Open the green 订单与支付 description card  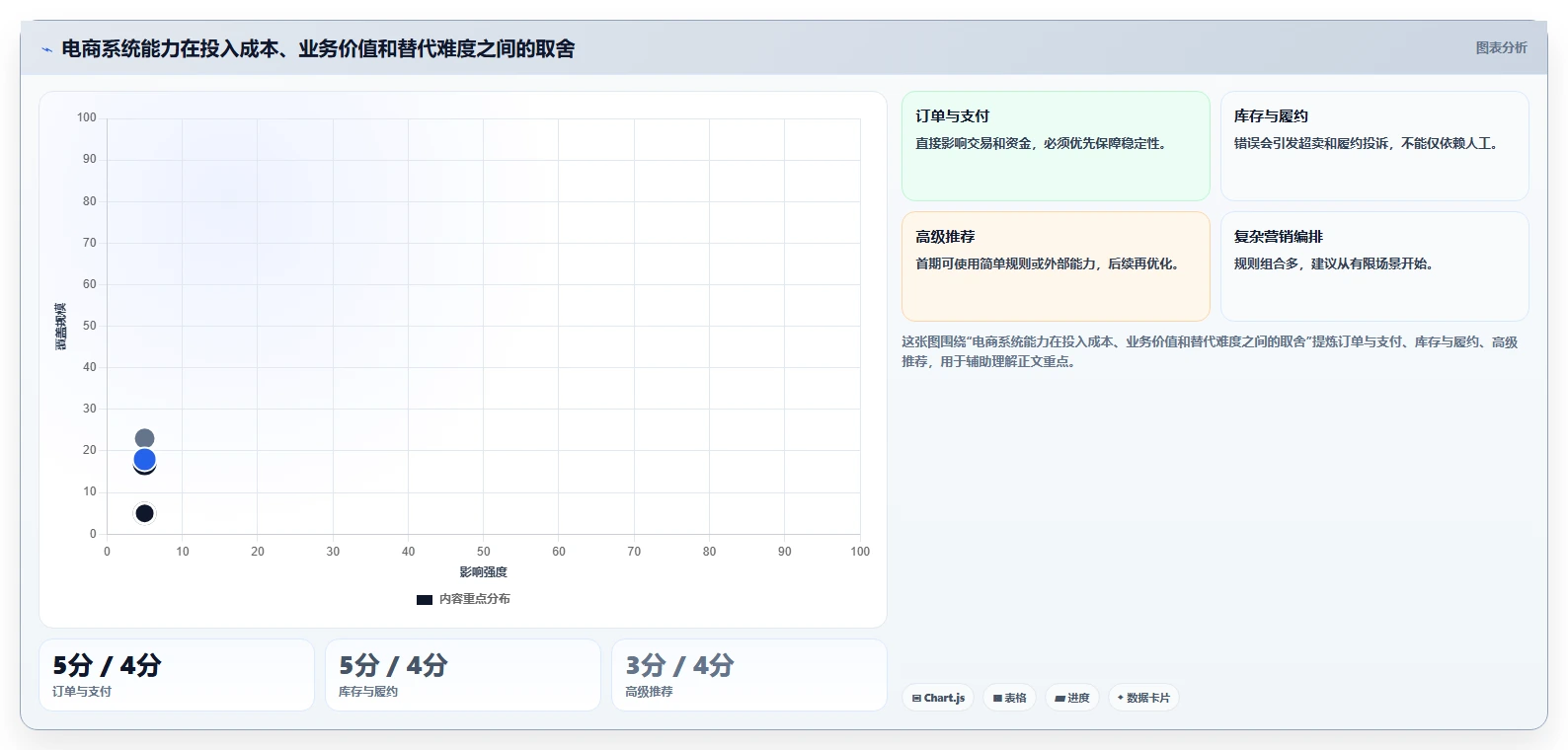tap(1056, 146)
